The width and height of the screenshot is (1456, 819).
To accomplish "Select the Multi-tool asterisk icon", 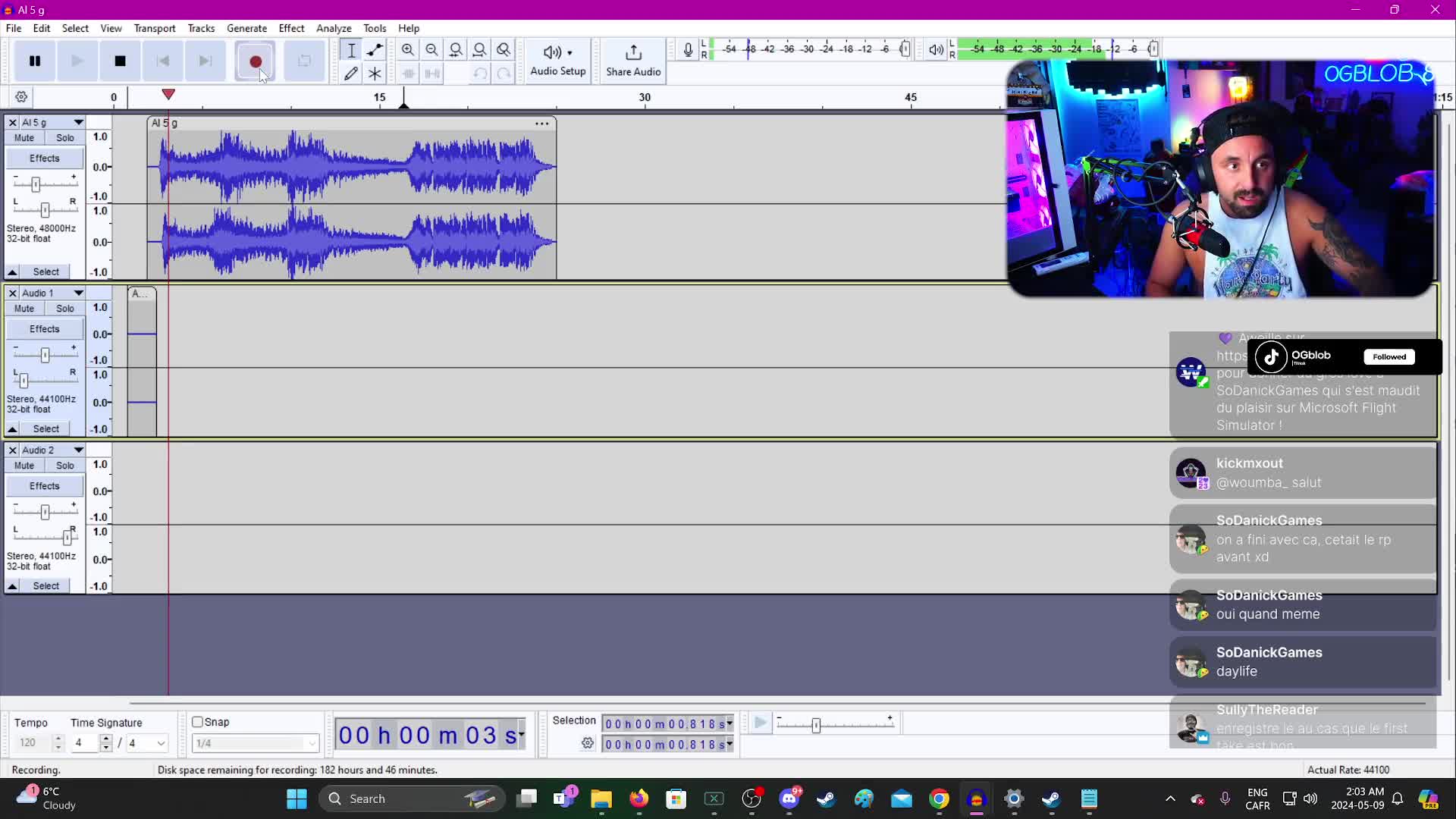I will 375,74.
